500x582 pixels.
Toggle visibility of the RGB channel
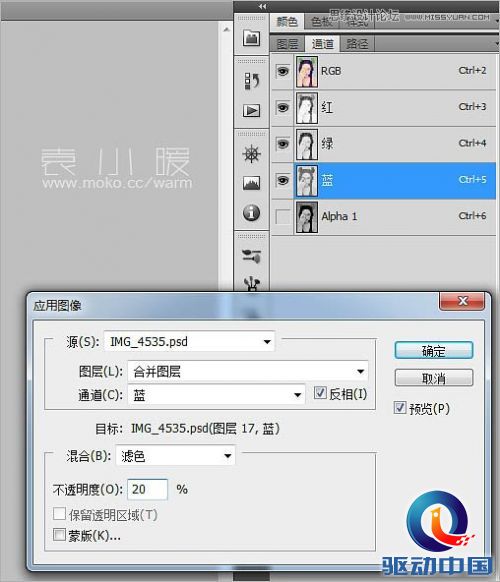click(x=283, y=71)
